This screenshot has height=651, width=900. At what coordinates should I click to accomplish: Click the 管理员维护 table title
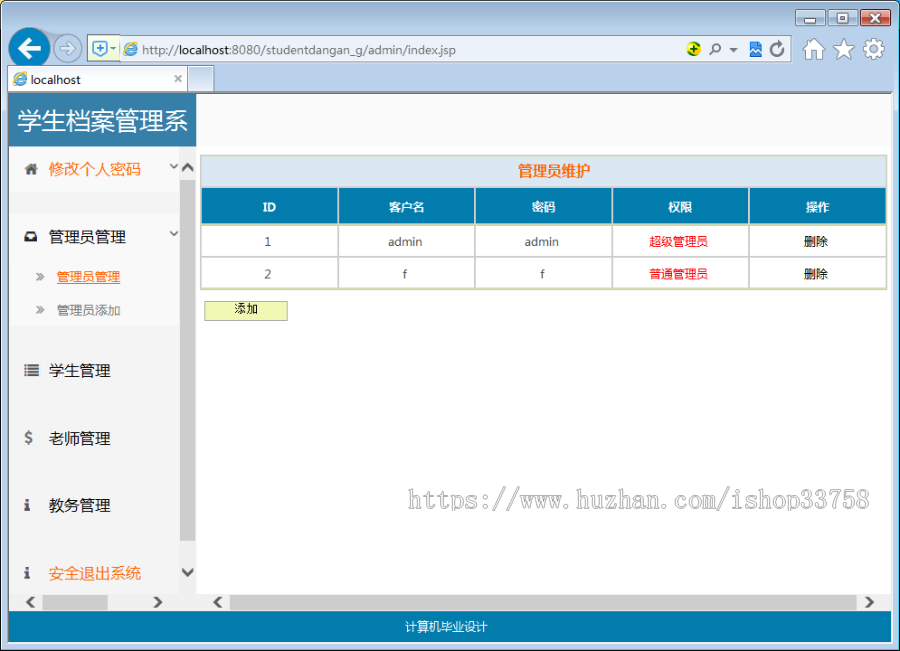(x=554, y=171)
